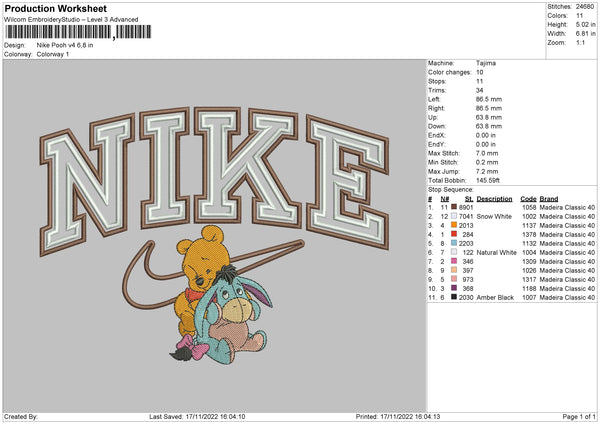Pick the red swatch for code 1378
The height and width of the screenshot is (424, 600).
pos(454,234)
